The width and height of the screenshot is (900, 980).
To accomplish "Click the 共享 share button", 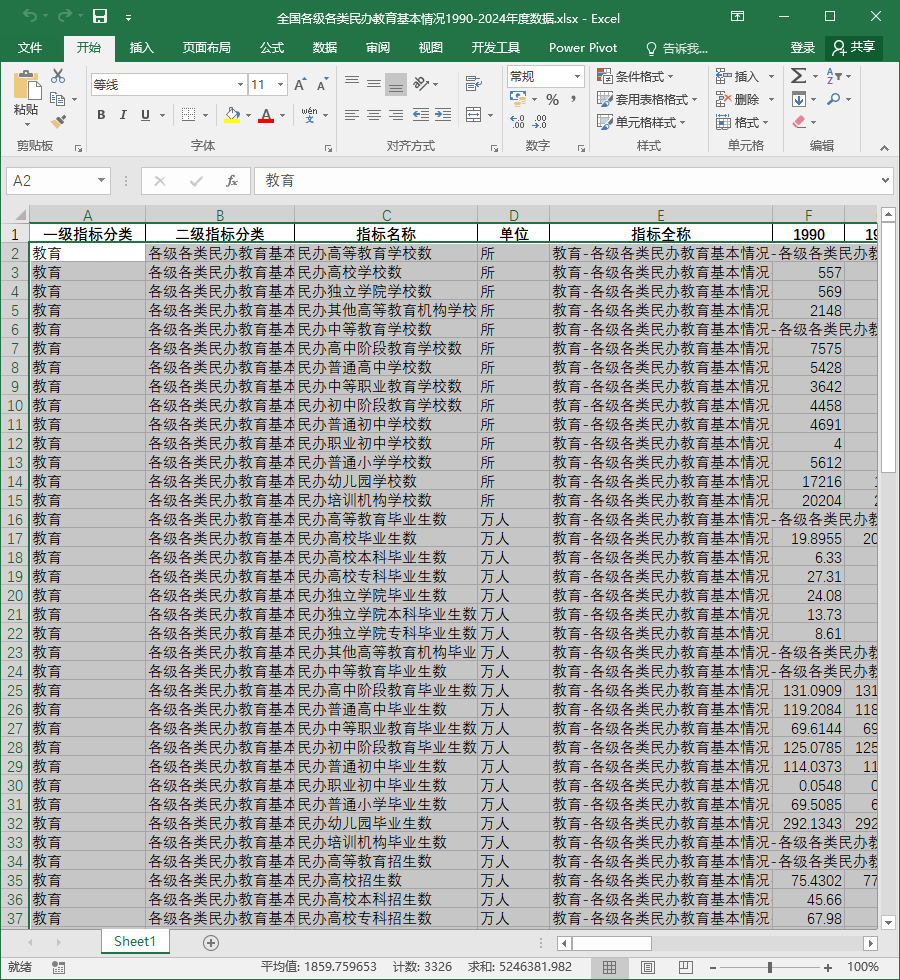I will [x=854, y=48].
